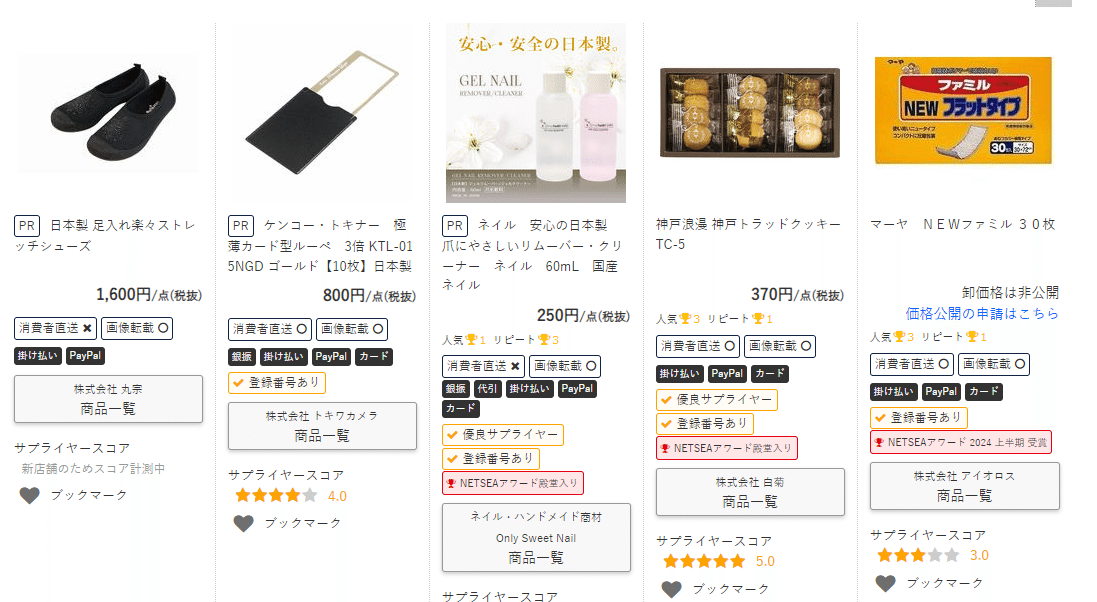Click heart bookmark icon under Kobe cookie listing
The height and width of the screenshot is (602, 1097).
(672, 589)
